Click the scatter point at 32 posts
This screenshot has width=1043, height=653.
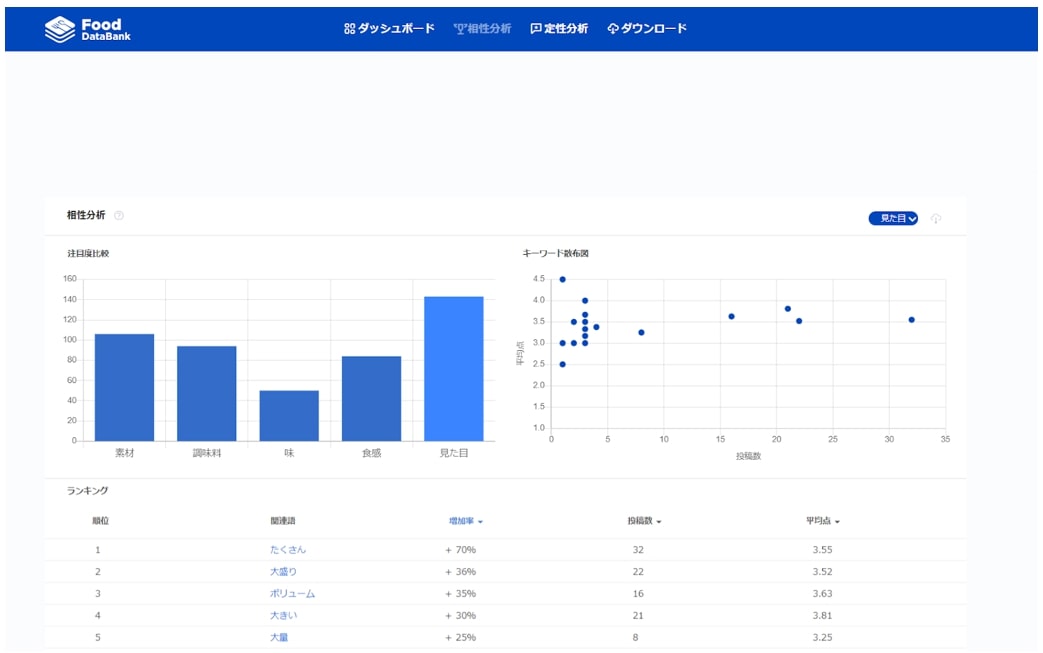click(x=911, y=320)
